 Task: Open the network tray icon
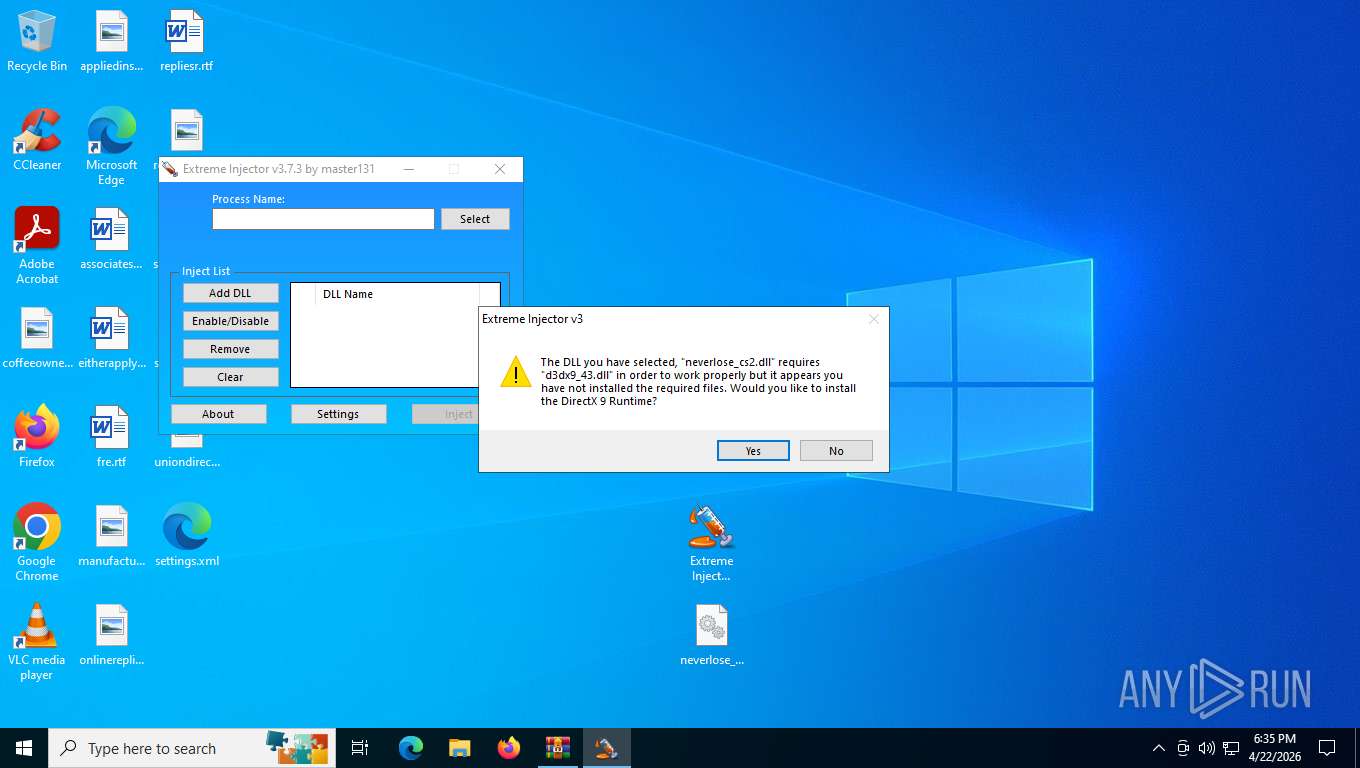(1231, 748)
